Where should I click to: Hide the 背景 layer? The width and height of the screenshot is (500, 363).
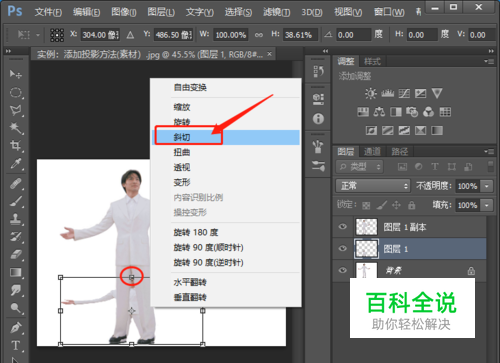pyautogui.click(x=342, y=270)
